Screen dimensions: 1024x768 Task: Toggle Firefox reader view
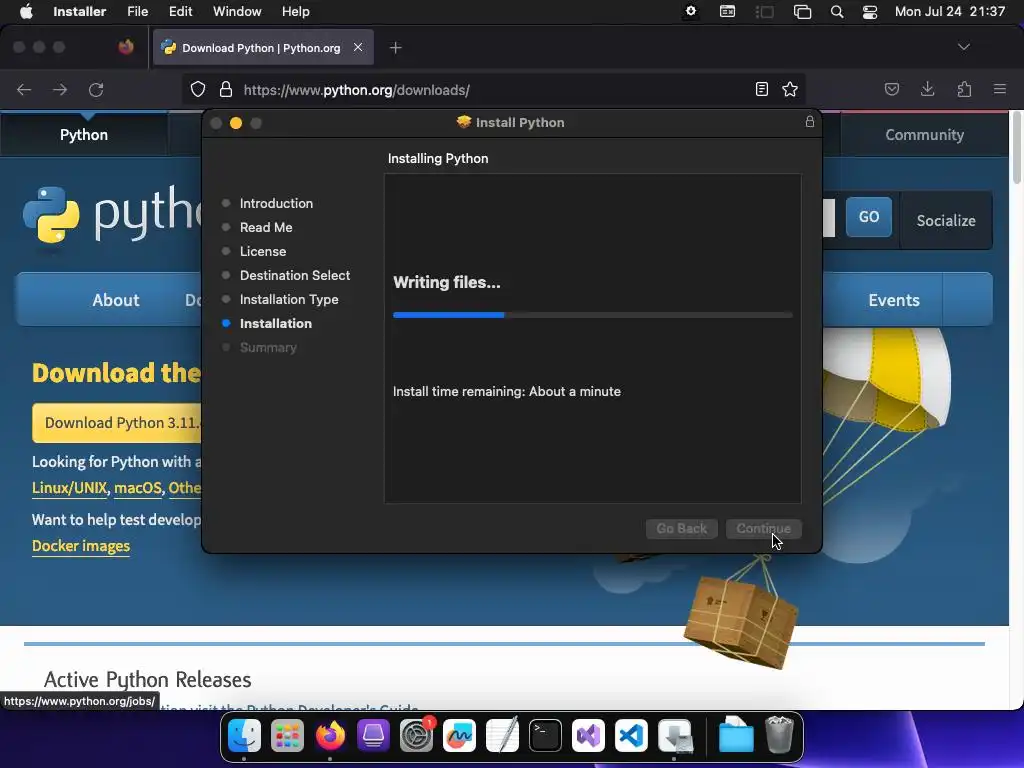[761, 89]
